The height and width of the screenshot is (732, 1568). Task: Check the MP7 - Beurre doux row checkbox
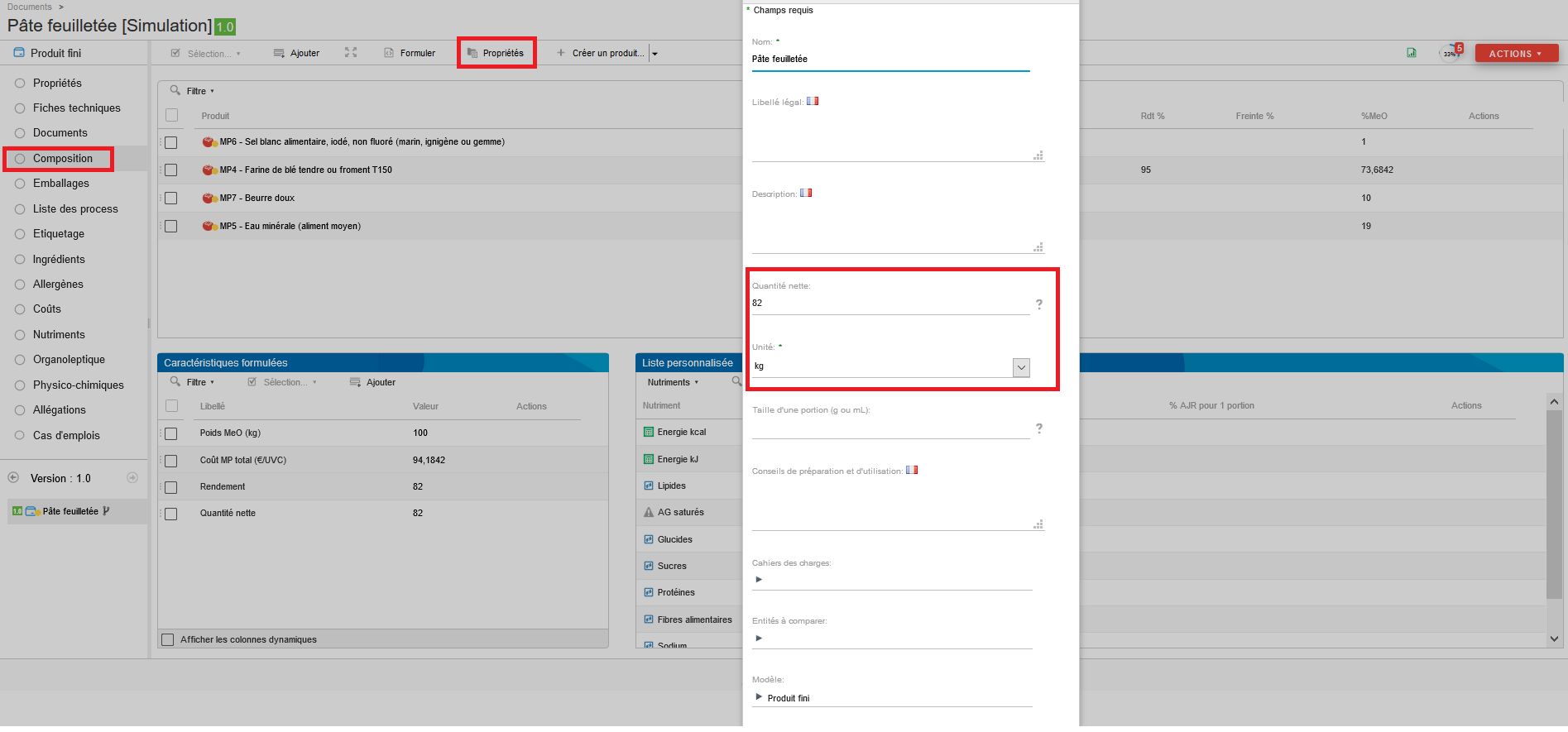(171, 198)
